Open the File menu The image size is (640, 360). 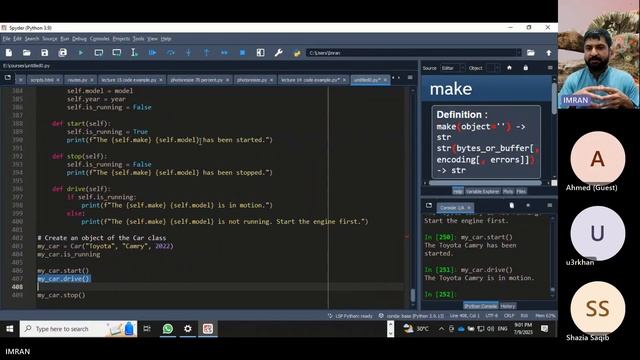click(7, 39)
